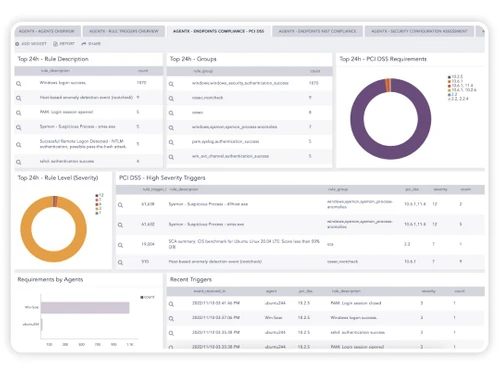Click the magnifier icon for Windows logon success rule
The width and height of the screenshot is (500, 375).
coord(19,84)
